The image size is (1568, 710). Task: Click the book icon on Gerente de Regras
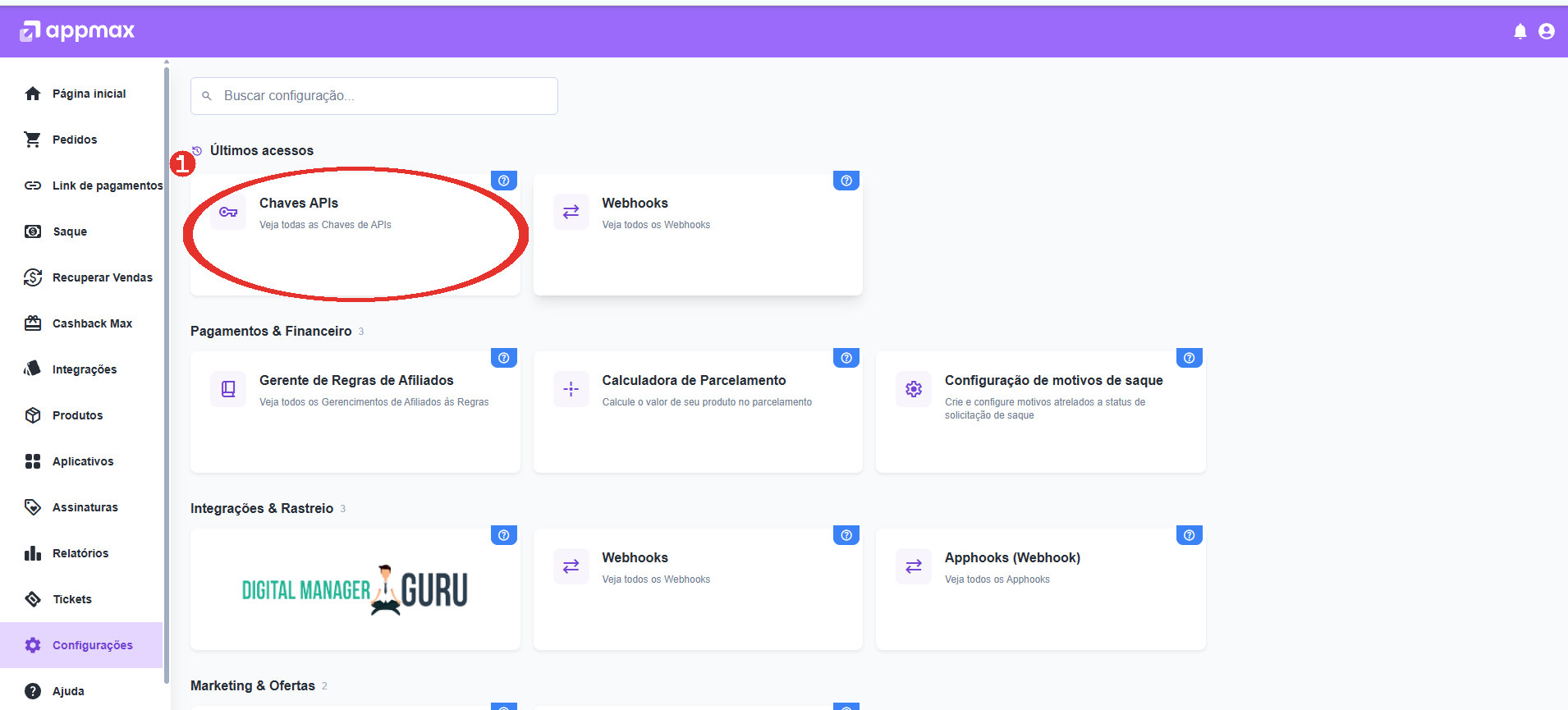pos(228,389)
